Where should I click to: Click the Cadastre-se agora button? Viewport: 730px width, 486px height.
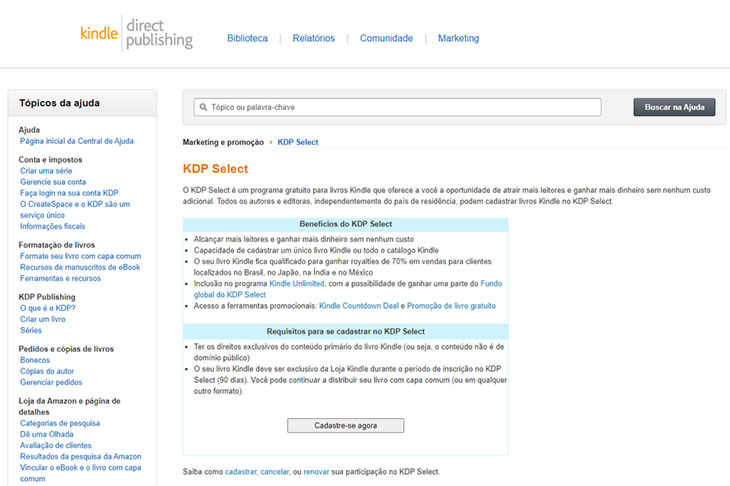pos(345,425)
